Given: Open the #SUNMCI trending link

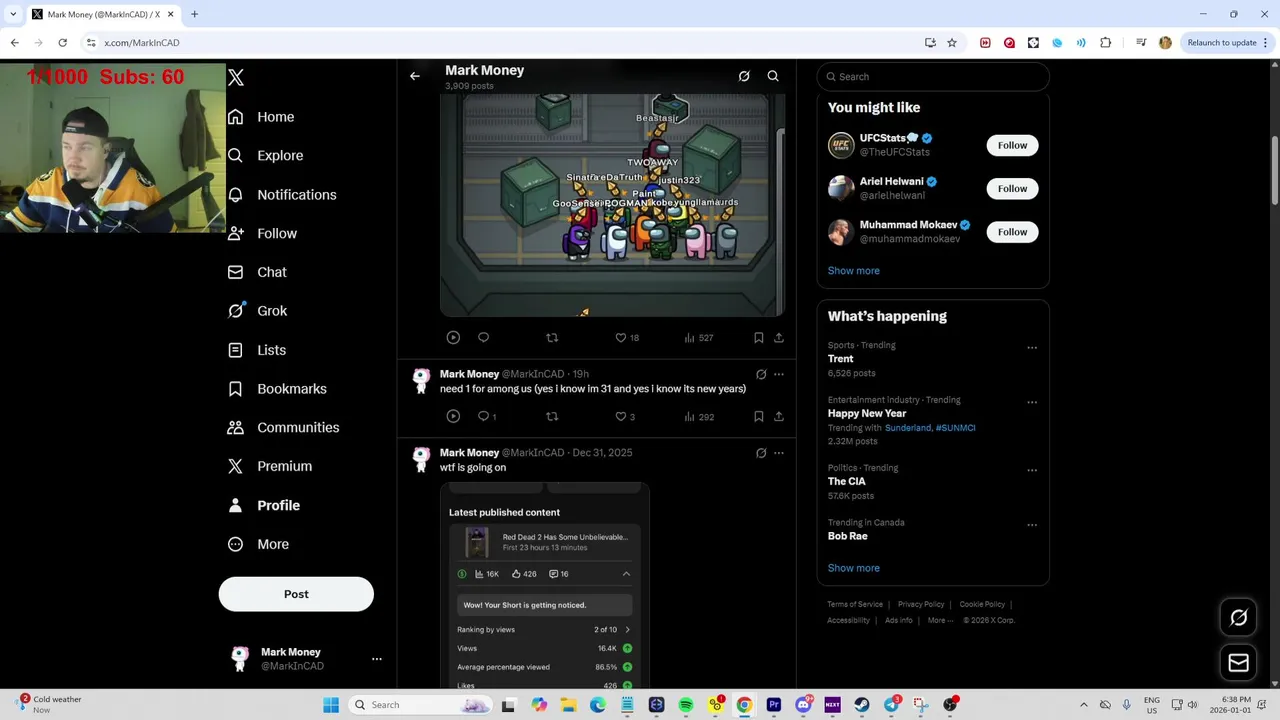Looking at the screenshot, I should point(956,428).
